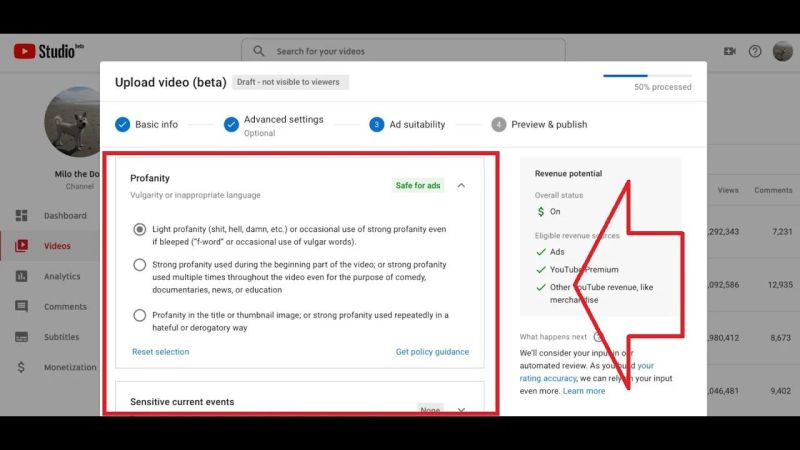
Task: Click the 50% processed text
Action: (x=663, y=87)
